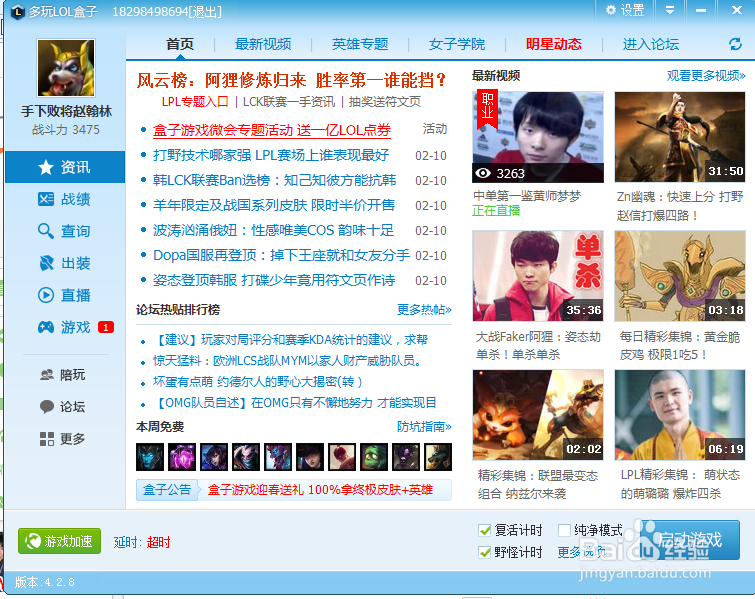Open the 出装 item build icon

pyautogui.click(x=46, y=263)
